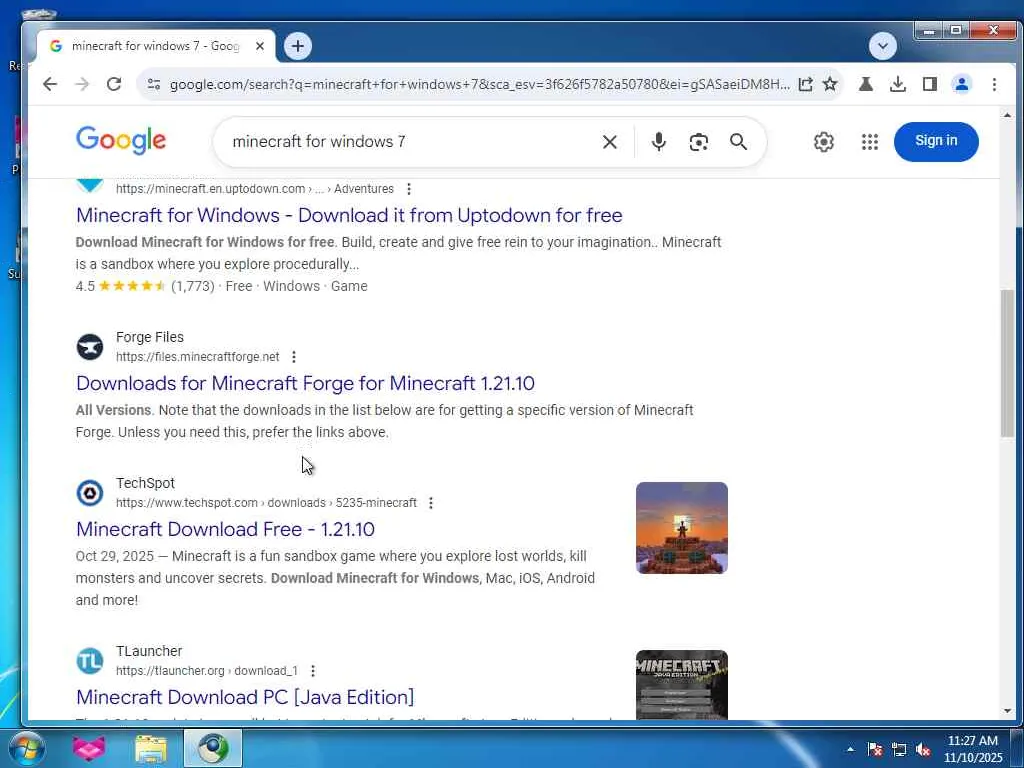Click the Forge Files site icon

click(x=90, y=347)
